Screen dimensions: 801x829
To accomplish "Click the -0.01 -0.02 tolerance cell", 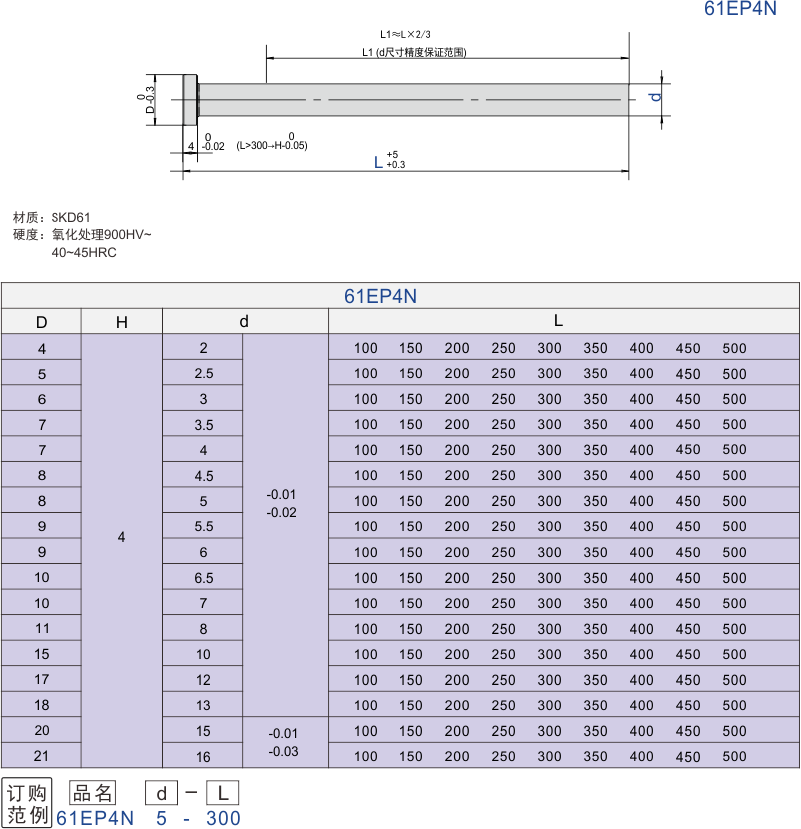I will point(282,503).
